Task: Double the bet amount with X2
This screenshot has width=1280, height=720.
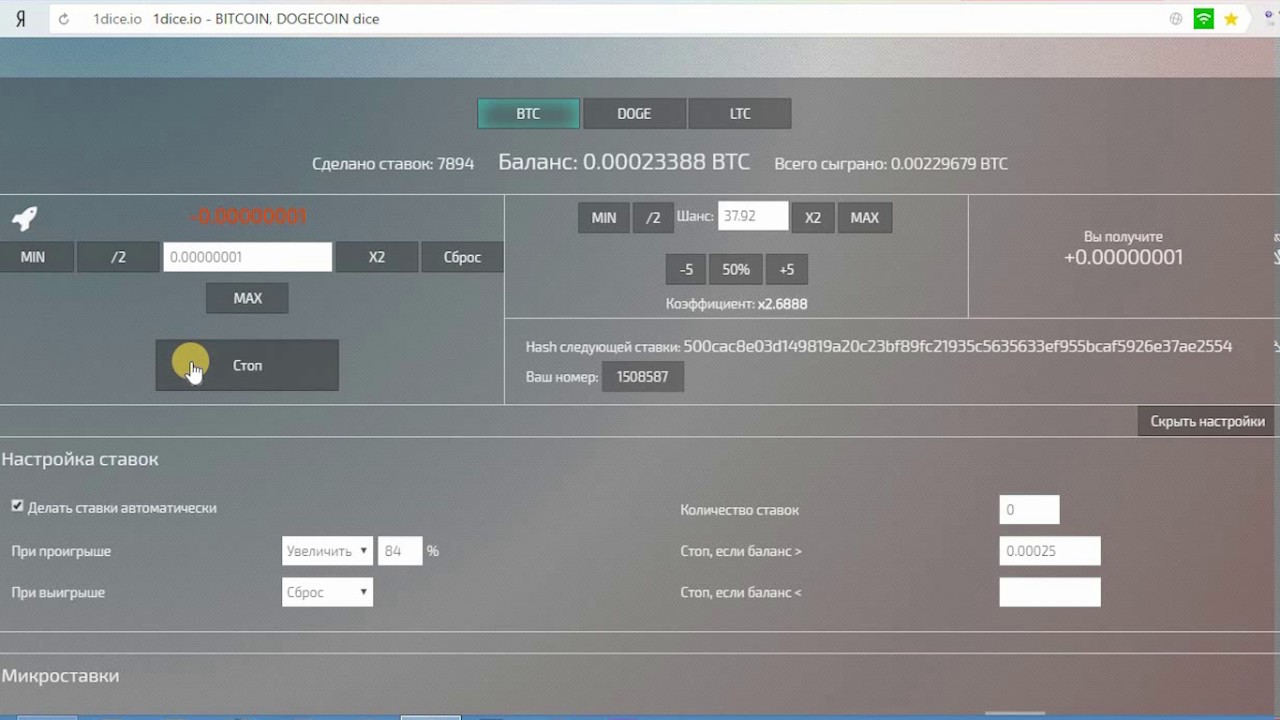Action: click(x=377, y=257)
